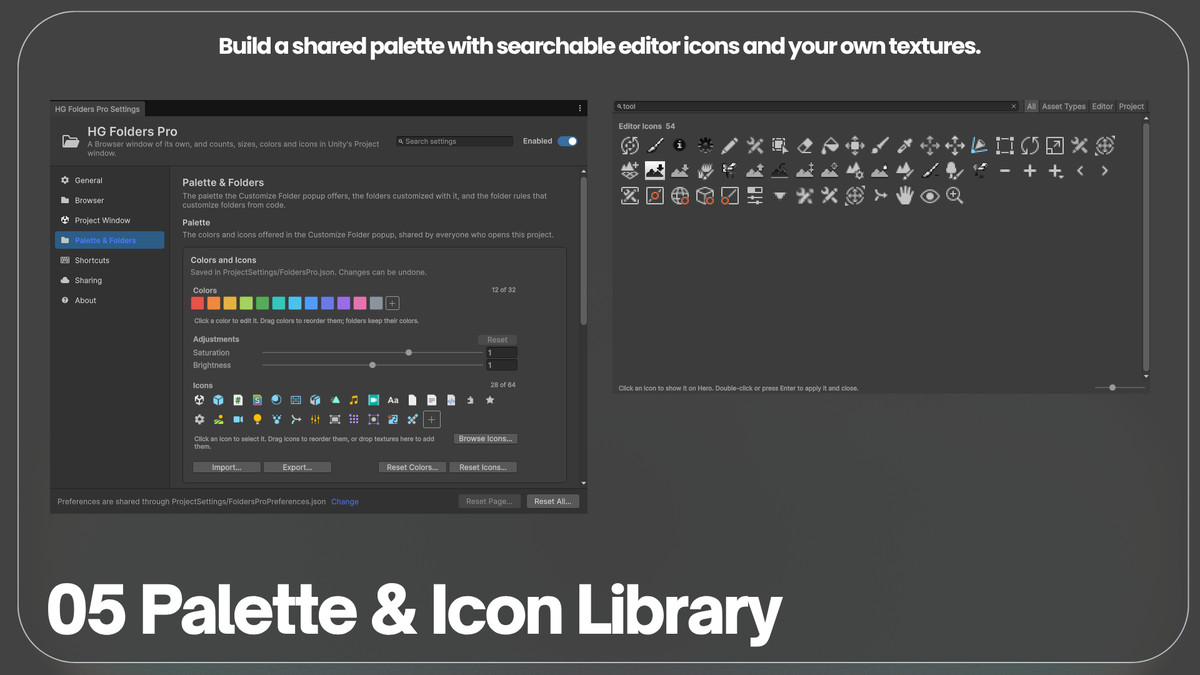Pick the eraser icon in Editor Icons
1200x675 pixels.
pos(805,146)
